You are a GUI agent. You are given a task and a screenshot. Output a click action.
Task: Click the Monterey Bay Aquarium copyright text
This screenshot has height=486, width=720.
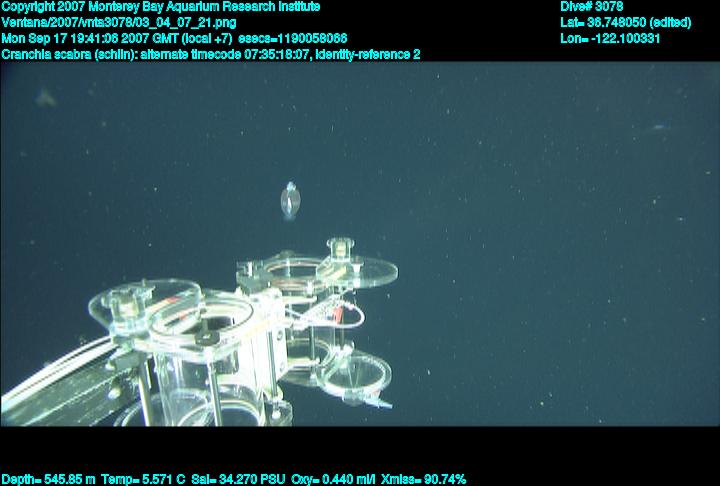tap(161, 7)
